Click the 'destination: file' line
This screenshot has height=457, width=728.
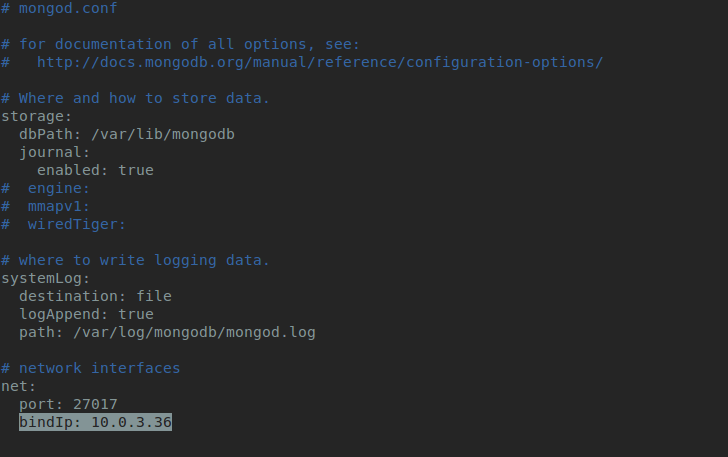95,296
